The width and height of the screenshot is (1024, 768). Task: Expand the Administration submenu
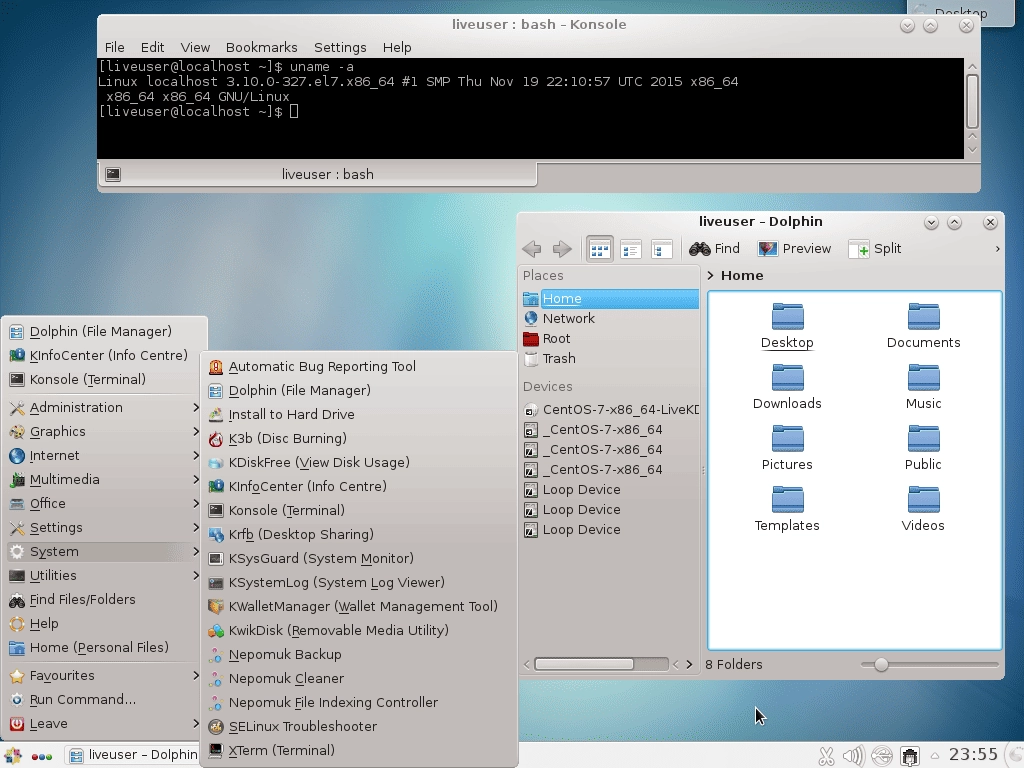pyautogui.click(x=104, y=408)
